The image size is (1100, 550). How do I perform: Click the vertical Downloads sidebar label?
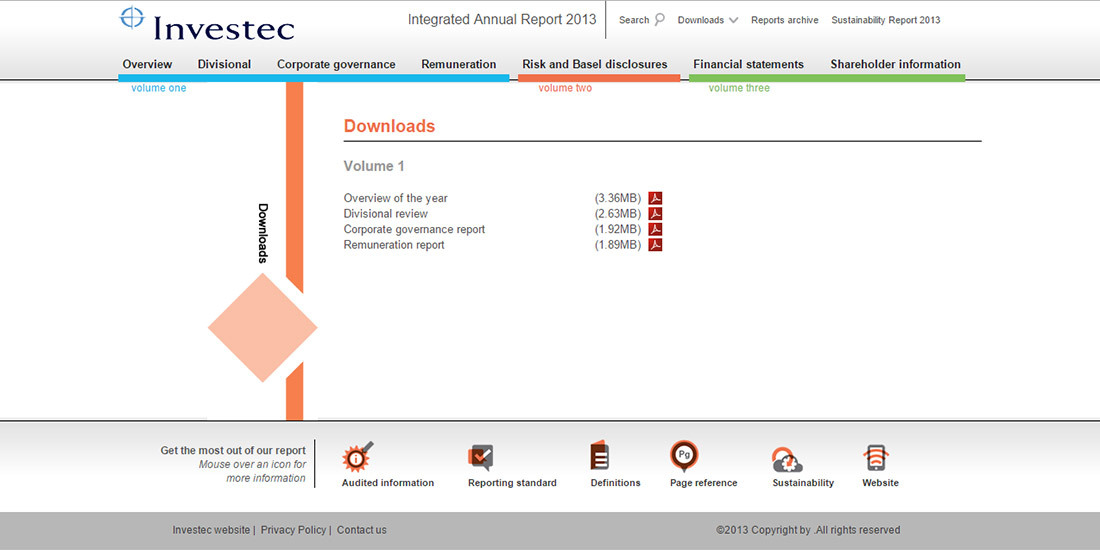coord(263,234)
